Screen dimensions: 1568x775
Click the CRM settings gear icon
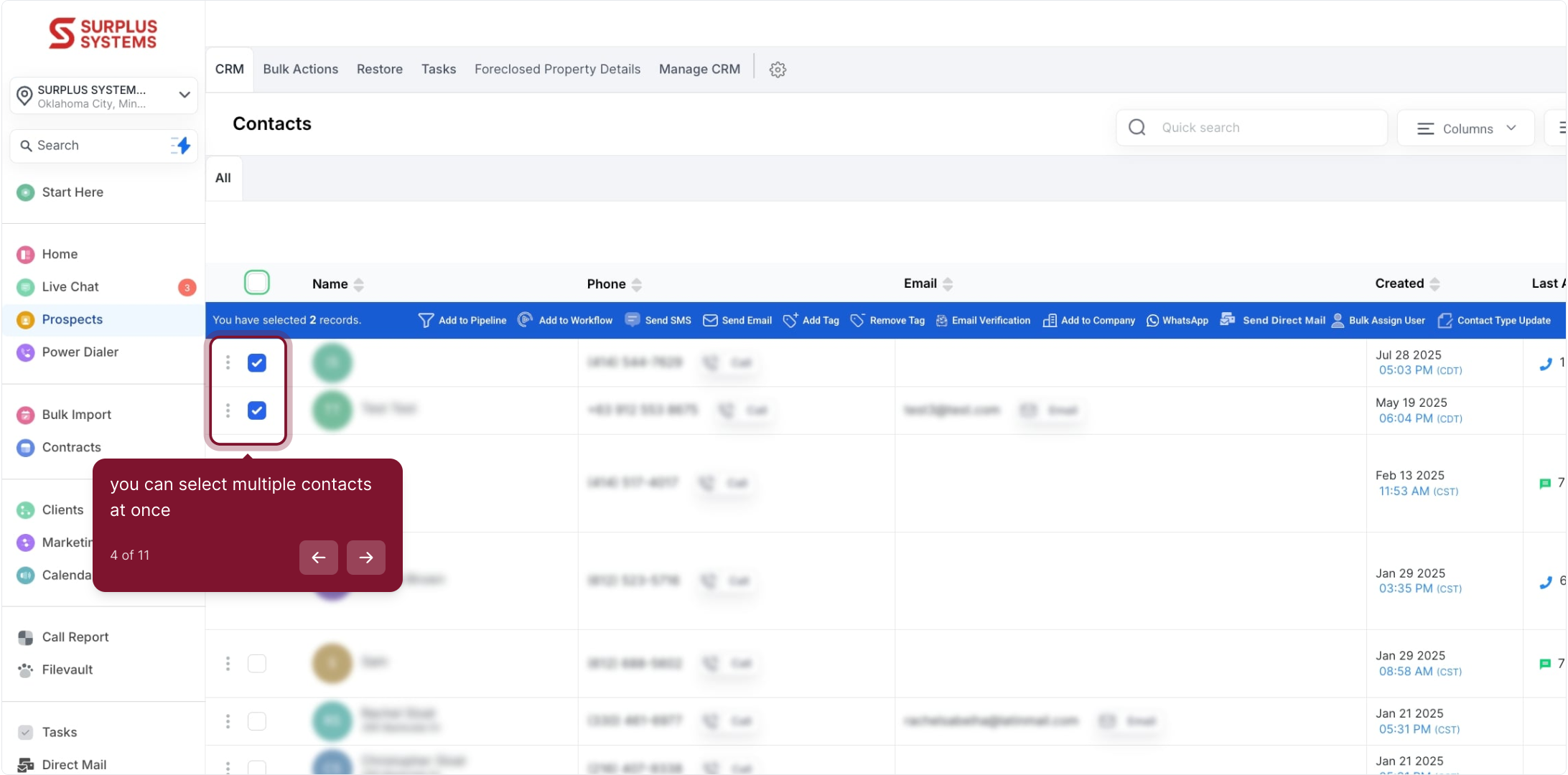778,70
